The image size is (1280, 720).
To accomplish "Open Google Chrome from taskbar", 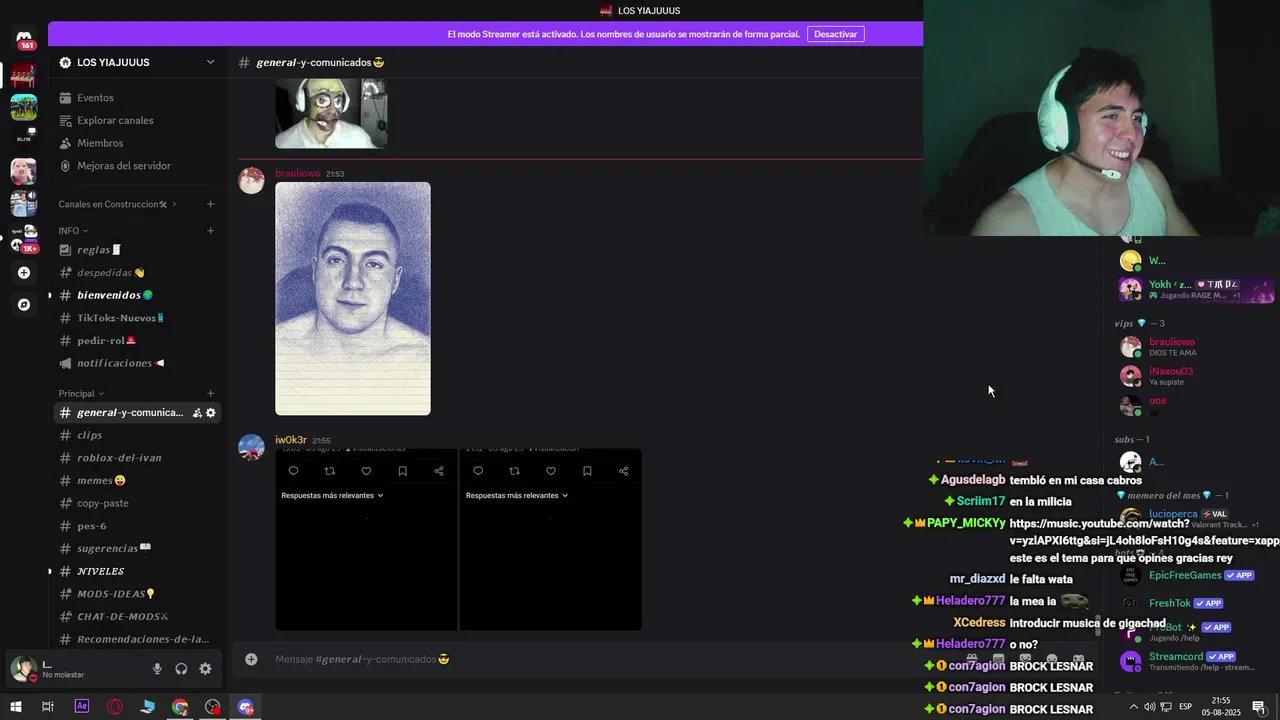I will tap(180, 707).
